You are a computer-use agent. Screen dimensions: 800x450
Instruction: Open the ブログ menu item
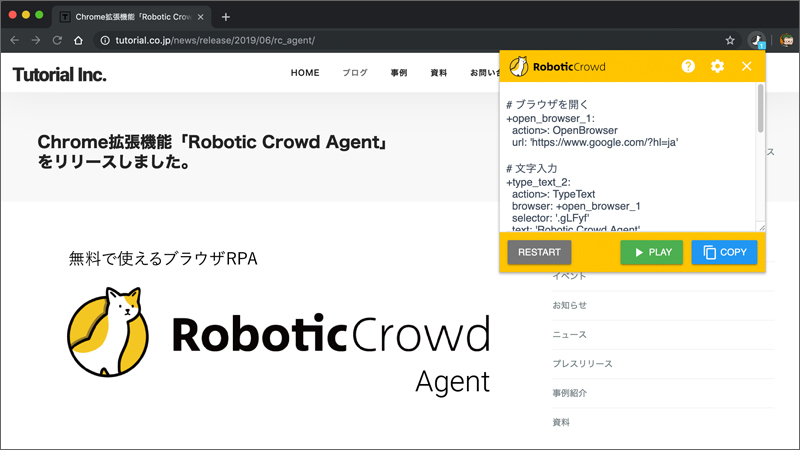pyautogui.click(x=355, y=73)
